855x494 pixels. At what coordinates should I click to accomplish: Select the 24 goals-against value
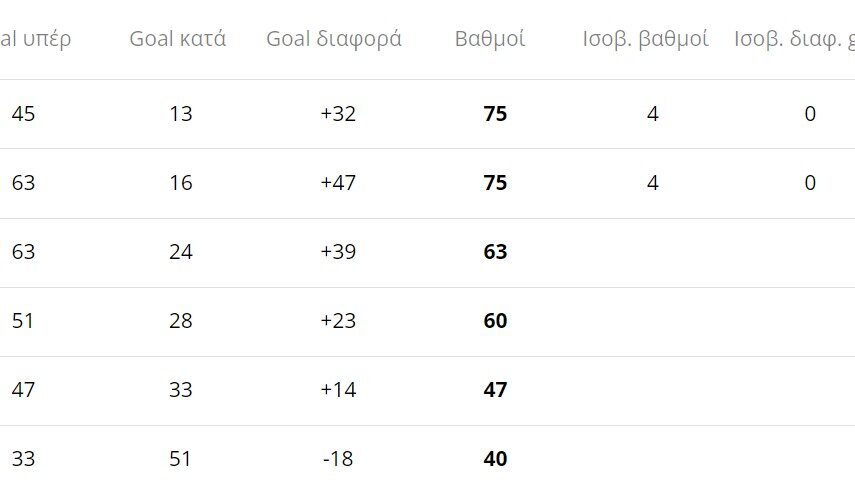click(181, 252)
